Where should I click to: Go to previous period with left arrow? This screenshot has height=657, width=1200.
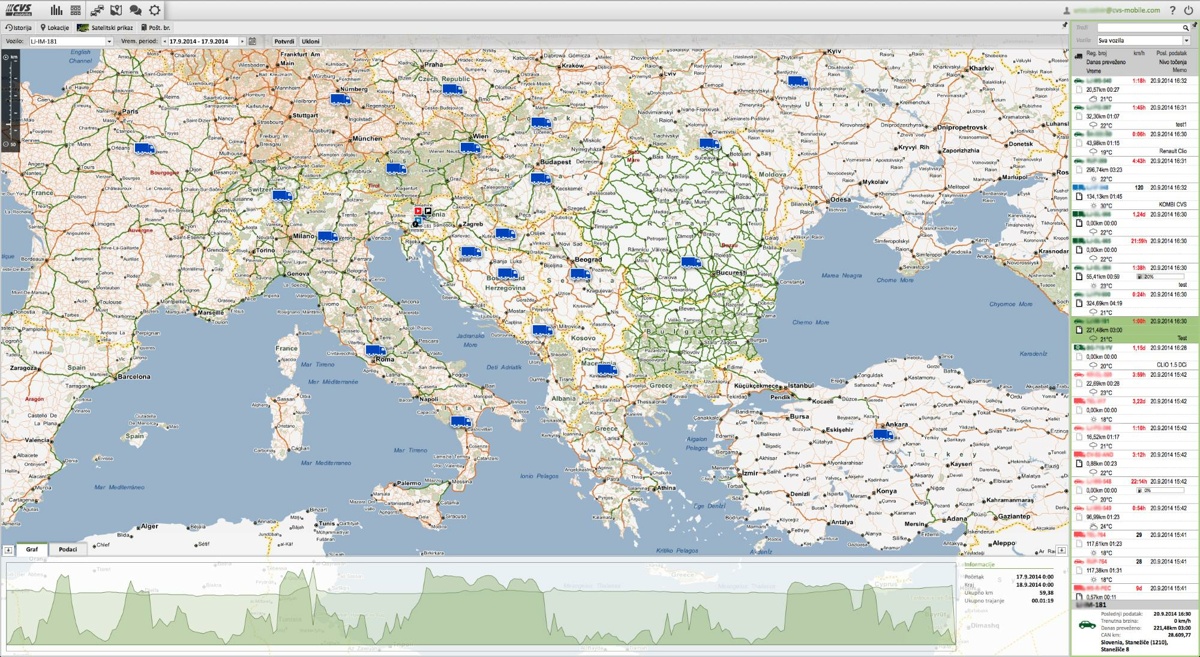165,41
